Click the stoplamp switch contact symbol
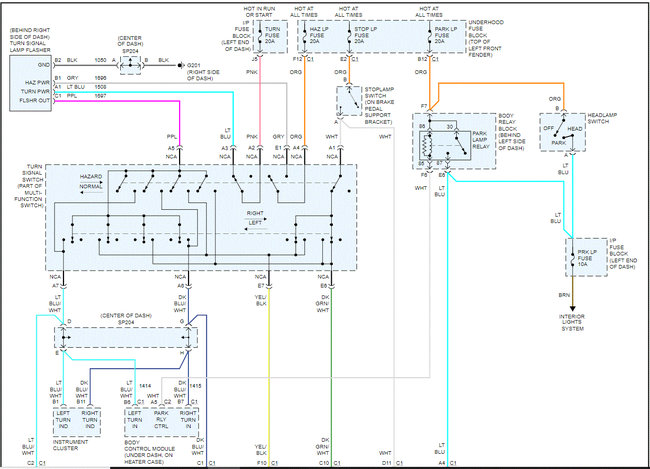This screenshot has width=650, height=469. (x=349, y=100)
